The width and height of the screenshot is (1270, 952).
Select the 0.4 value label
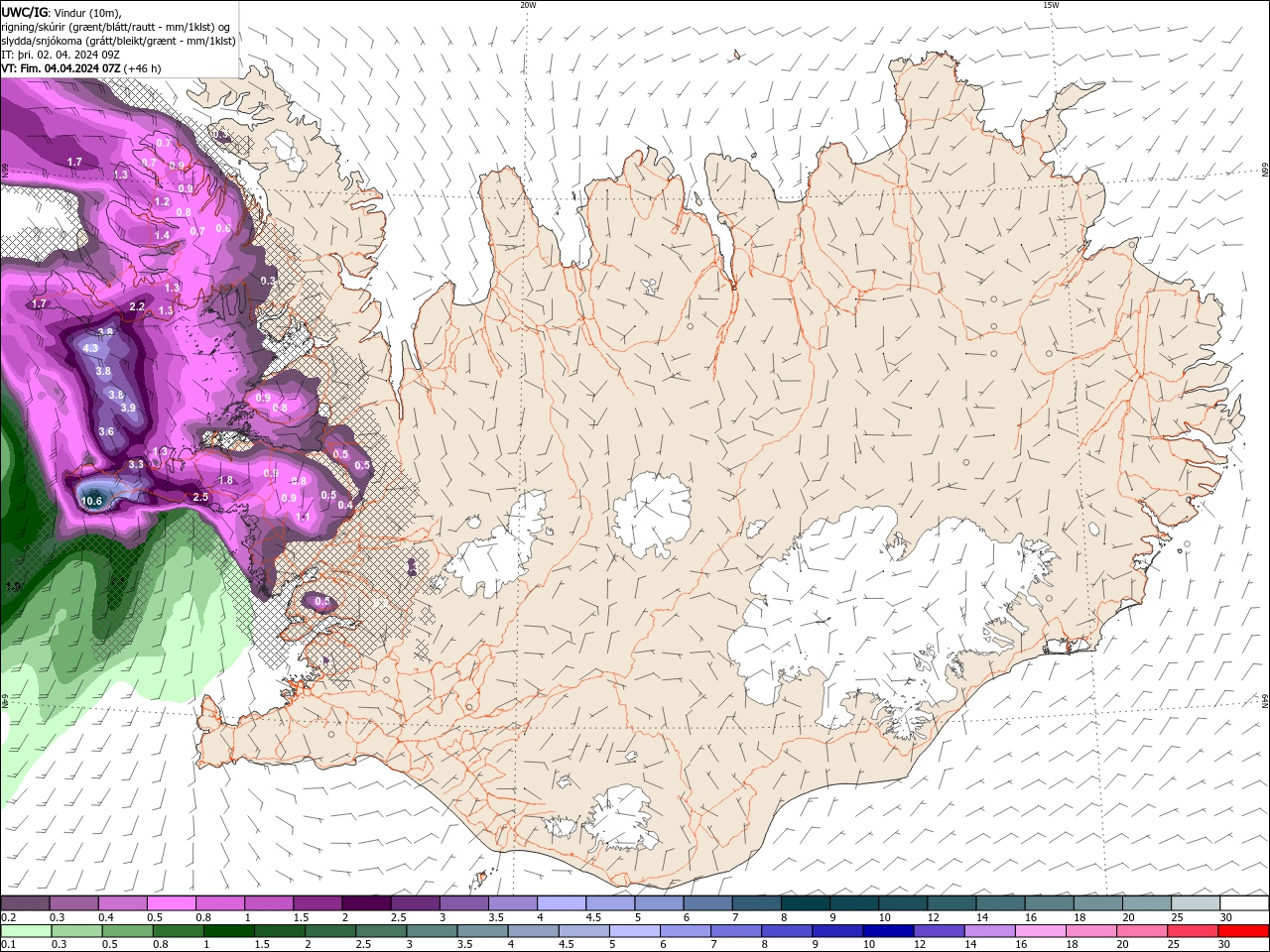[345, 505]
